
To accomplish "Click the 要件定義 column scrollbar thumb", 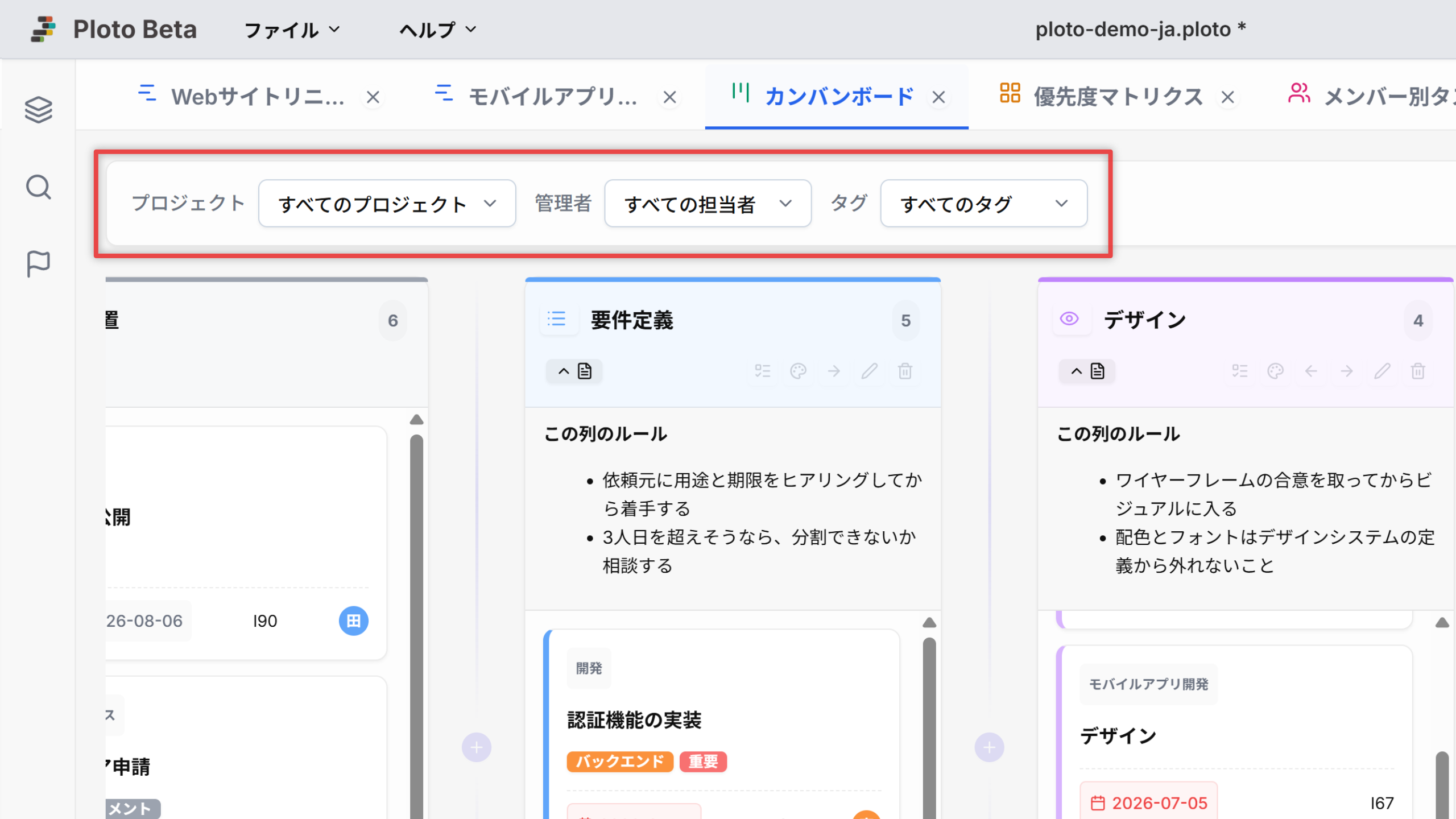I will click(x=929, y=728).
